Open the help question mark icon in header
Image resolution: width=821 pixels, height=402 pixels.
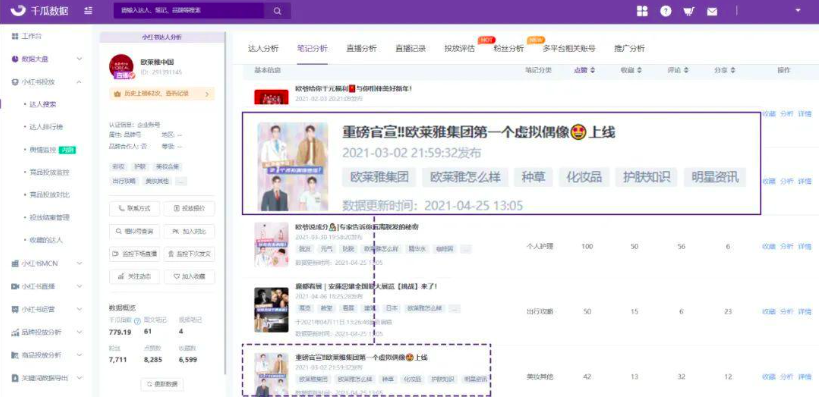click(665, 11)
